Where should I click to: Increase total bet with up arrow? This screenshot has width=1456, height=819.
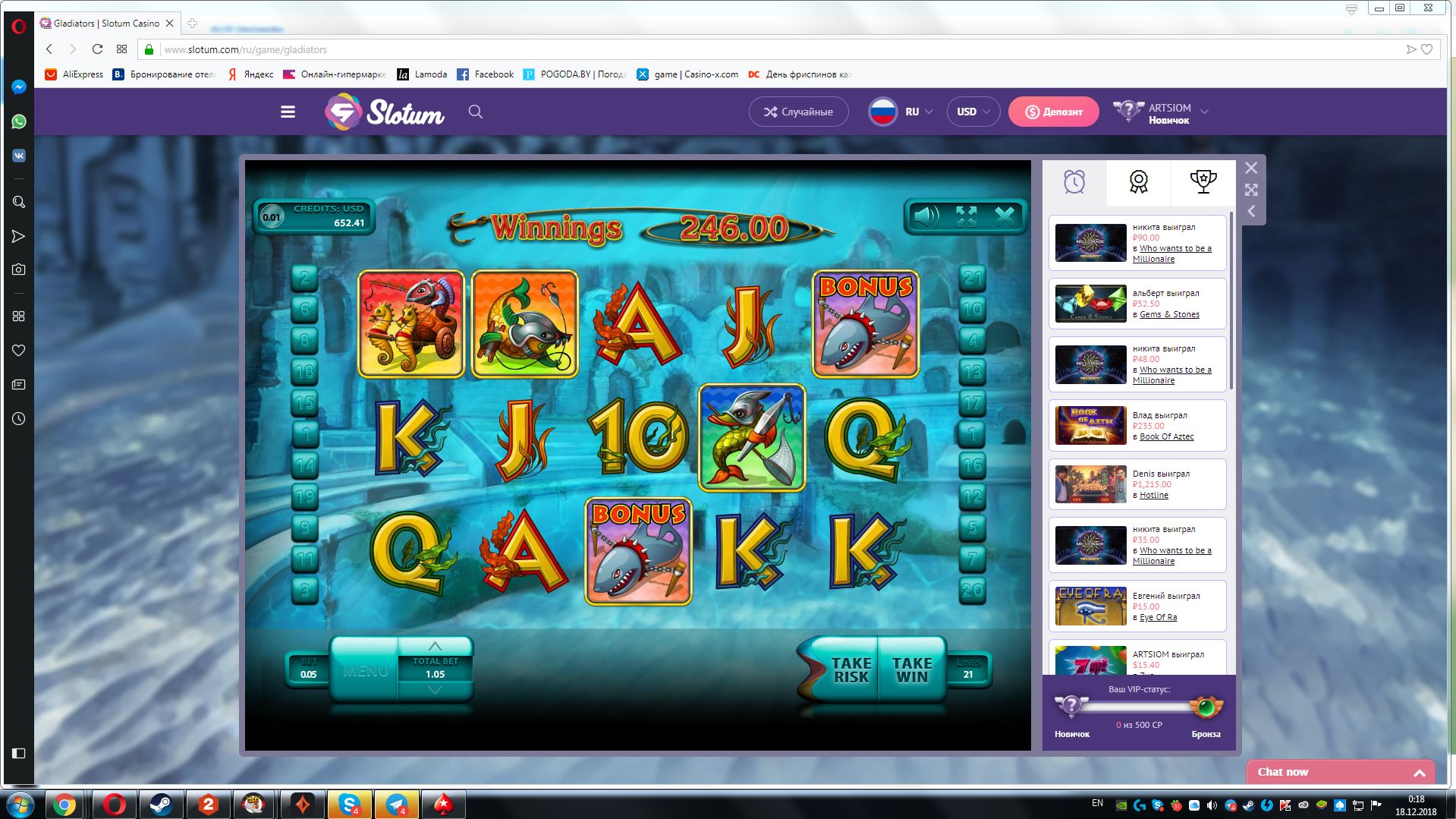[x=435, y=647]
